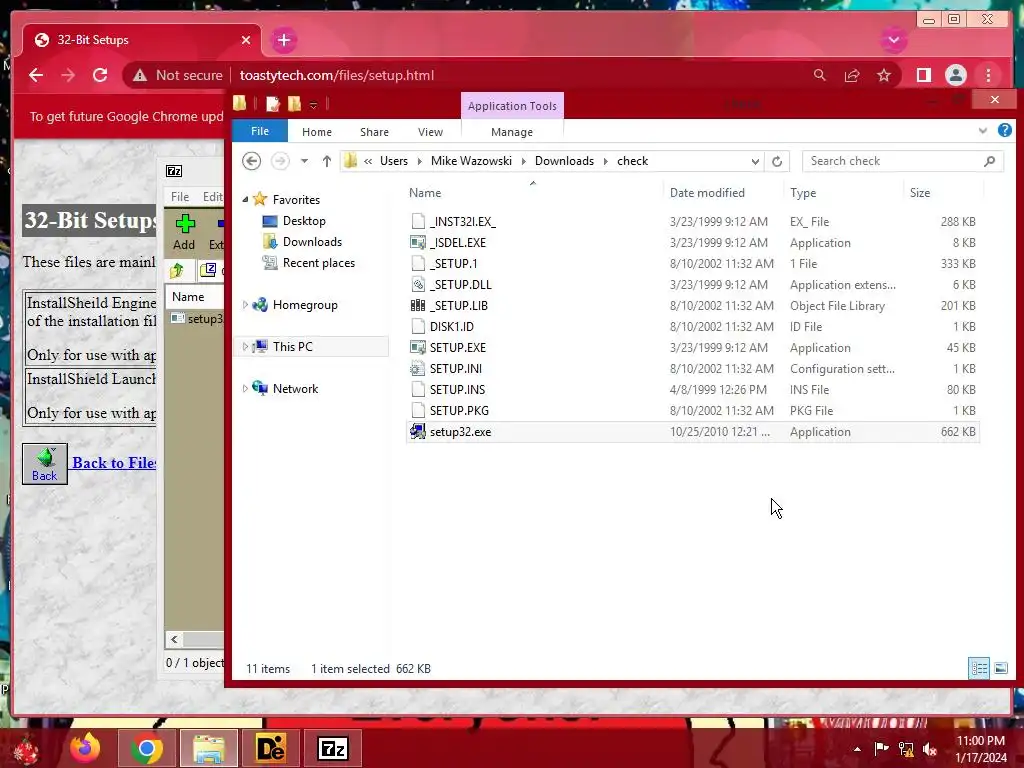The height and width of the screenshot is (768, 1024).
Task: Click the Chrome address bar URL
Action: click(336, 75)
